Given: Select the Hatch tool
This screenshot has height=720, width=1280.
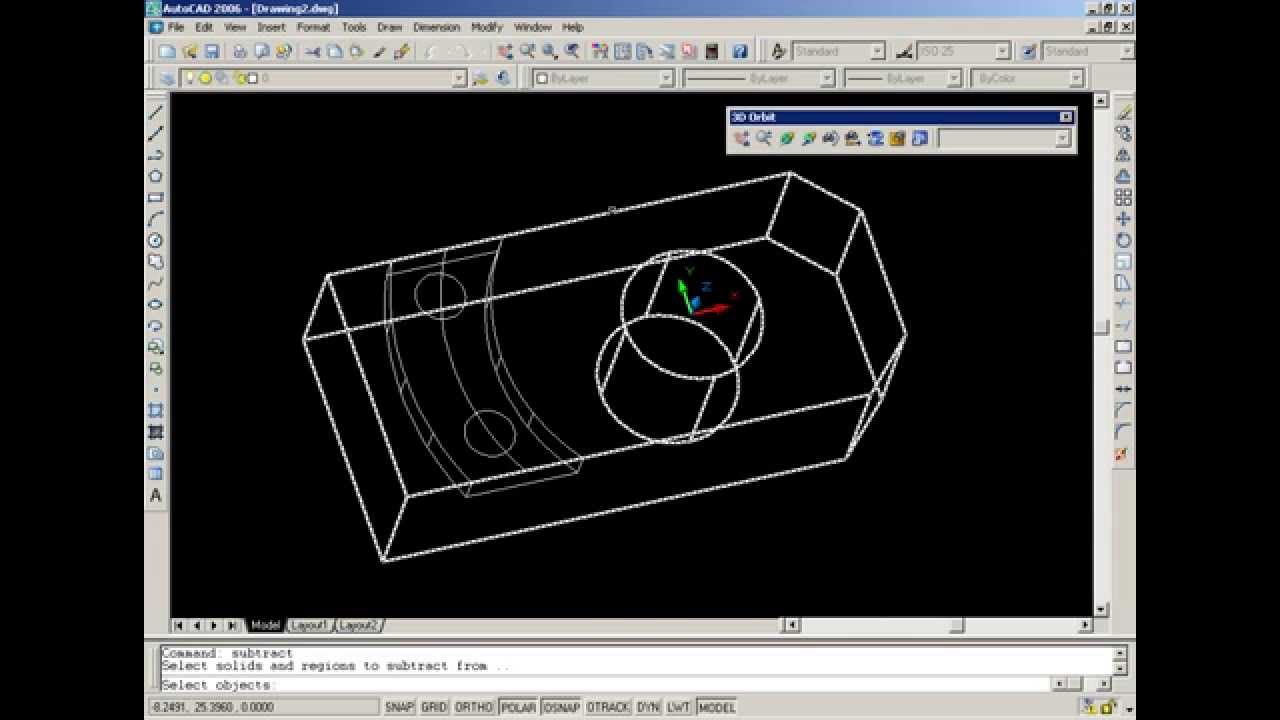Looking at the screenshot, I should 156,411.
